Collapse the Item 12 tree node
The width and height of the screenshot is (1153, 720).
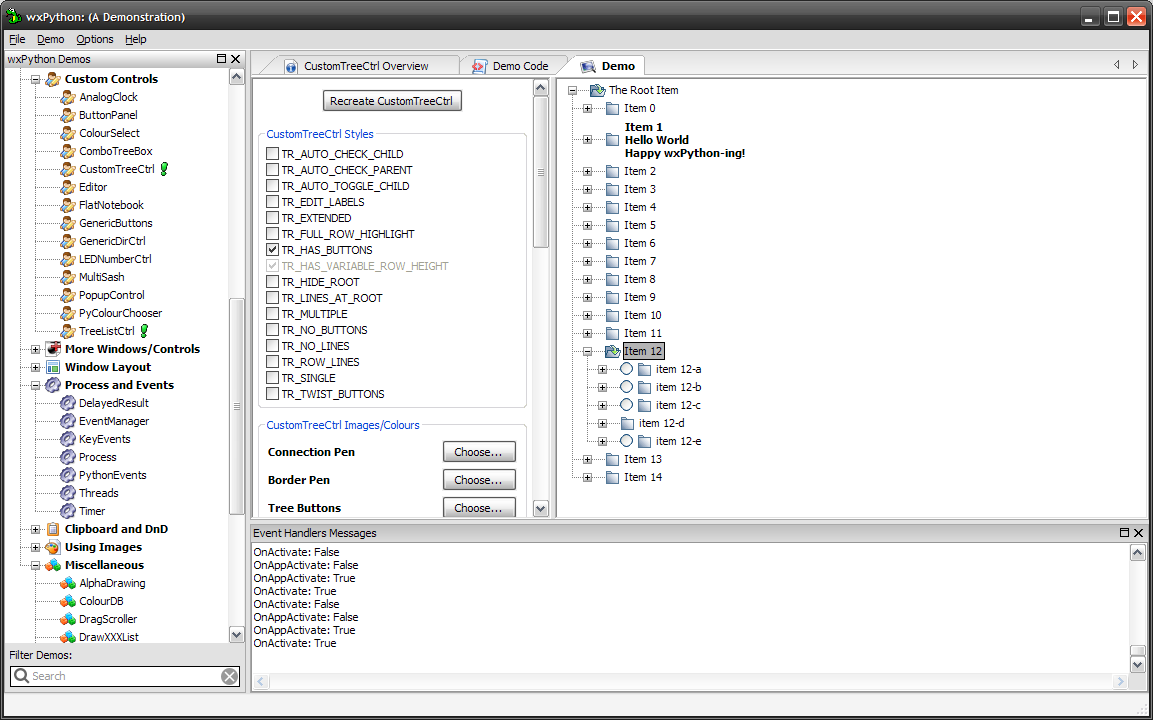click(x=587, y=351)
